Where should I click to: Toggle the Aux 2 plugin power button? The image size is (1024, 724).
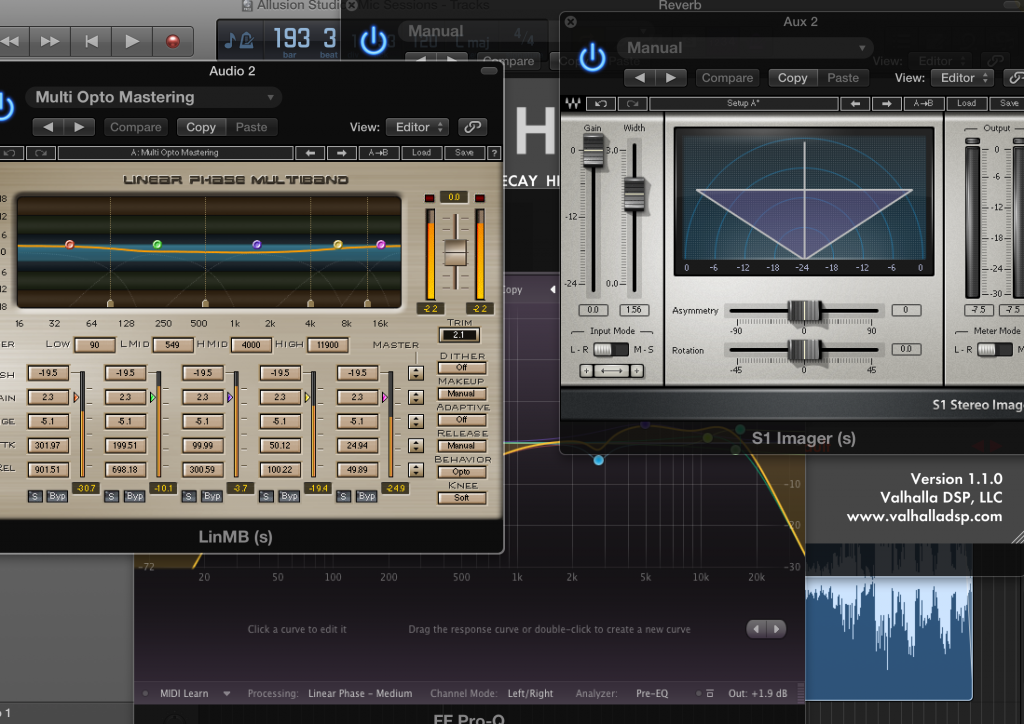point(592,57)
